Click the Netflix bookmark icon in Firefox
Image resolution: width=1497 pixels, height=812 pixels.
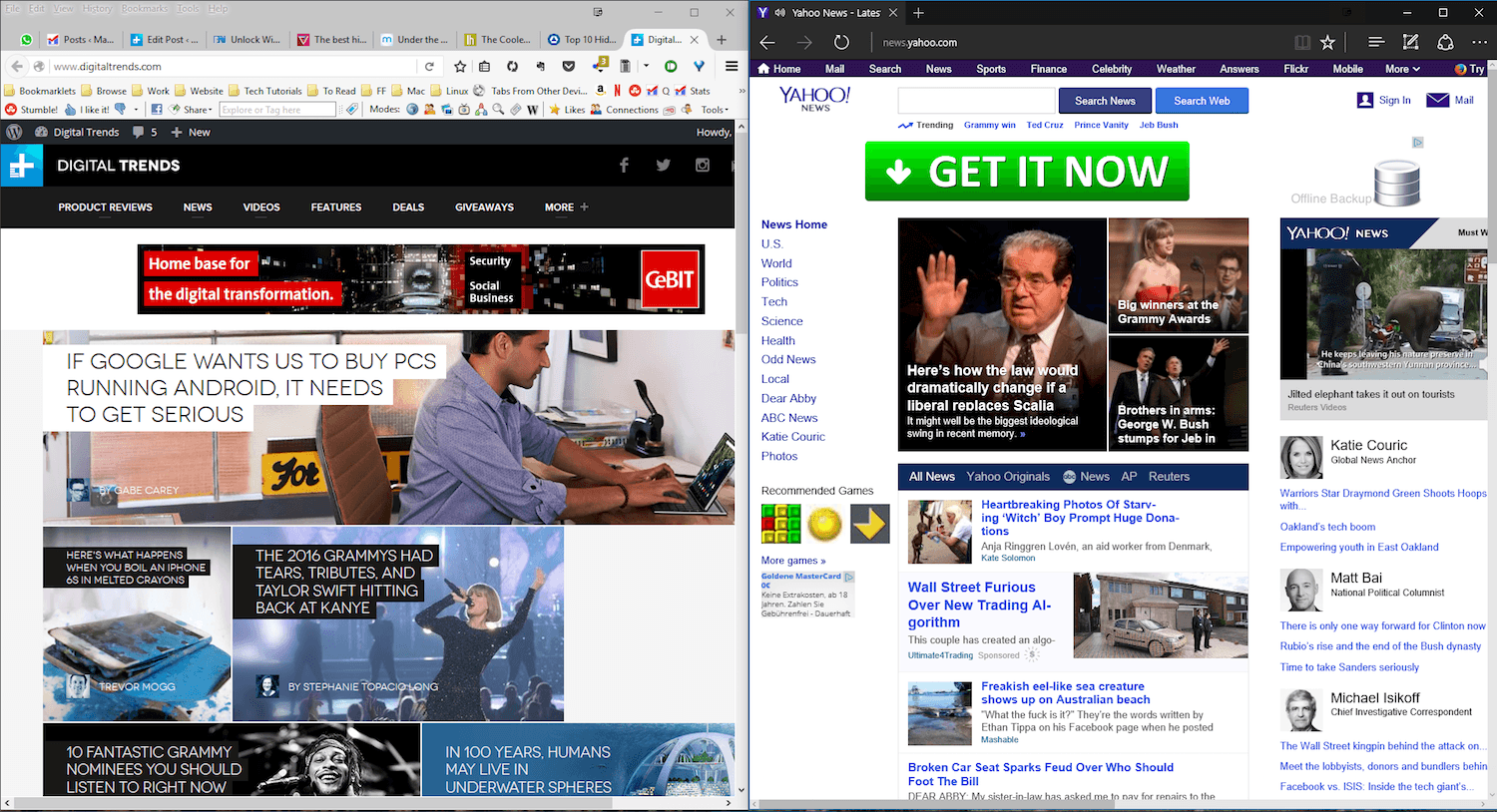(x=617, y=91)
